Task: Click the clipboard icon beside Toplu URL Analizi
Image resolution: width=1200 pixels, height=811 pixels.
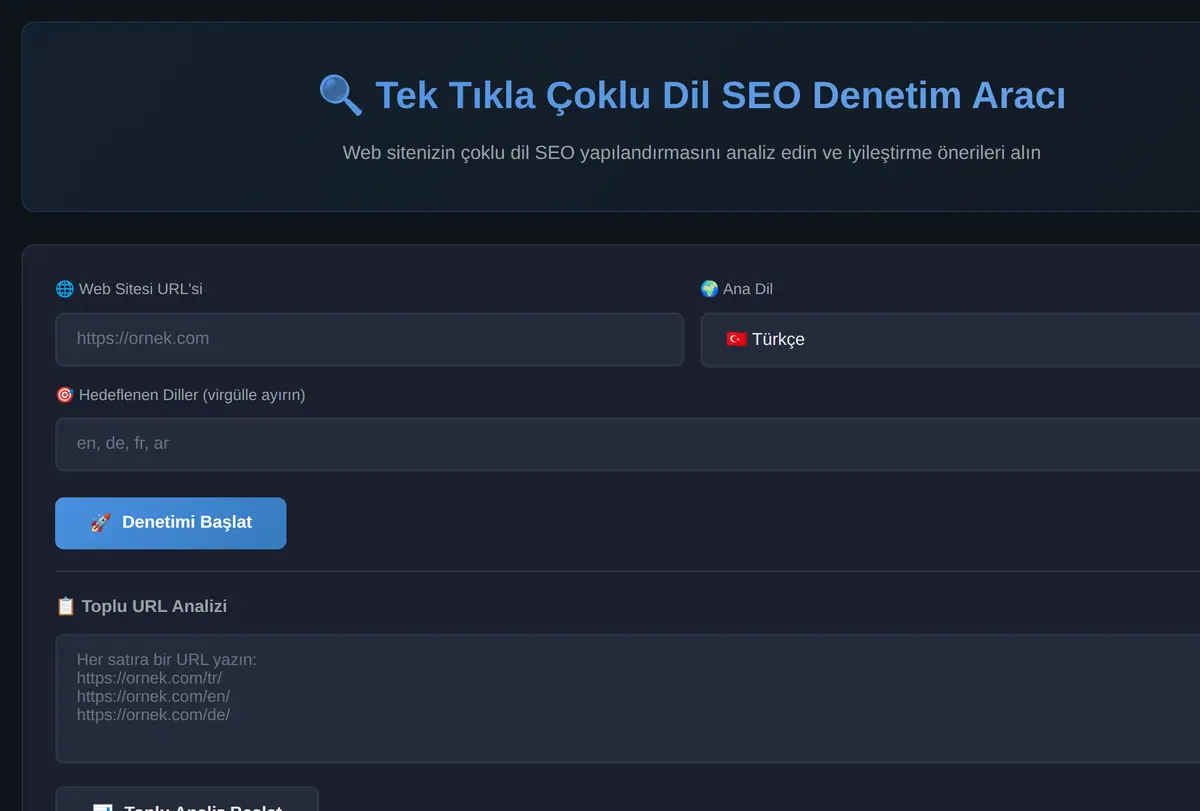Action: 66,606
